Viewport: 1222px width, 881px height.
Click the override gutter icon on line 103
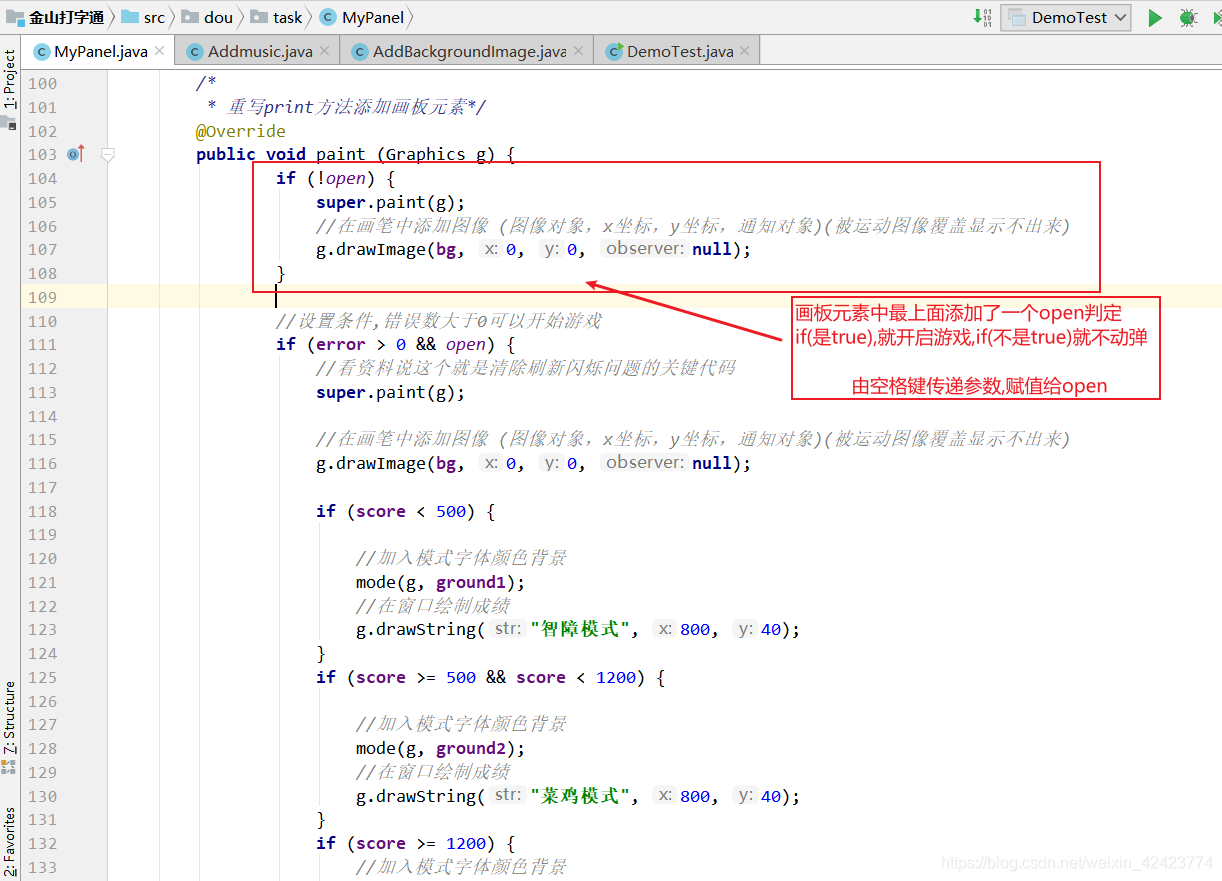coord(76,154)
